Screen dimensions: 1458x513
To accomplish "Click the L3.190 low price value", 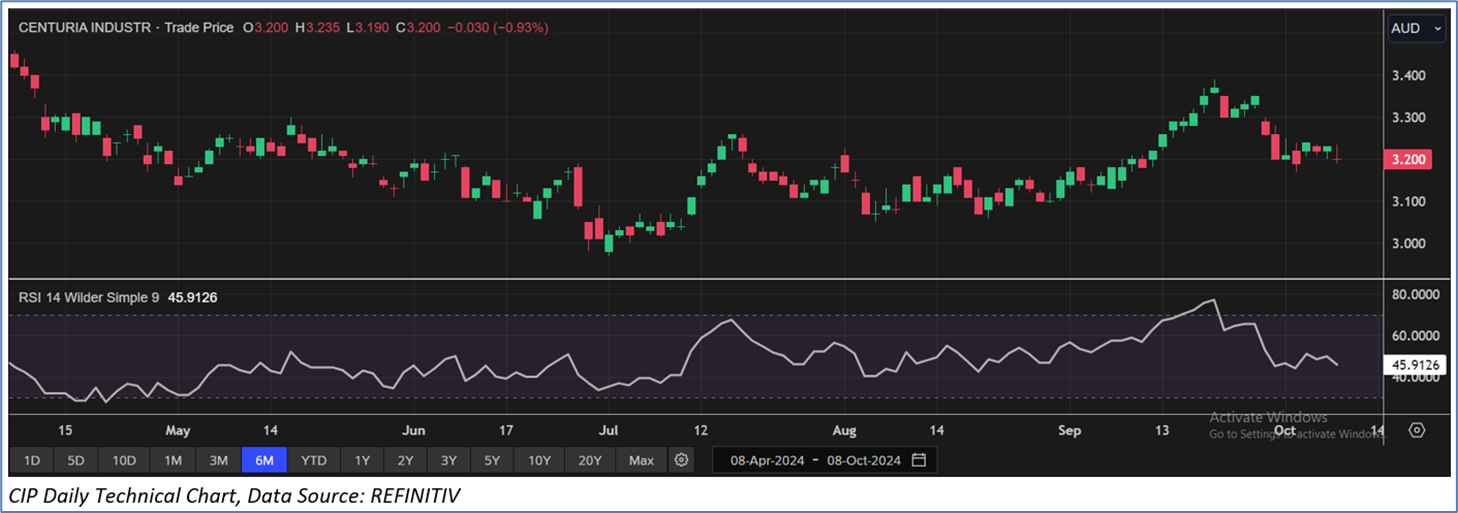I will pyautogui.click(x=370, y=28).
